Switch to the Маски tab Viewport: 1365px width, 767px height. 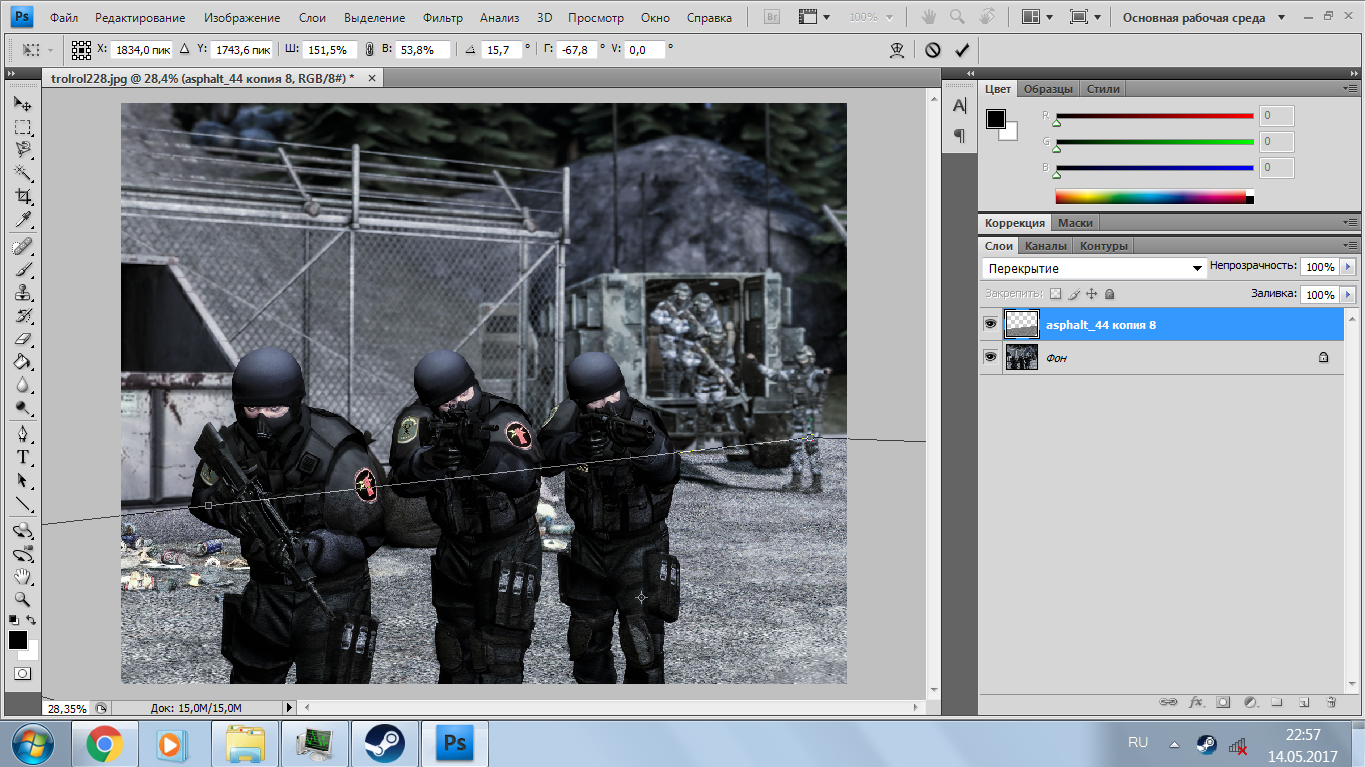click(x=1075, y=223)
